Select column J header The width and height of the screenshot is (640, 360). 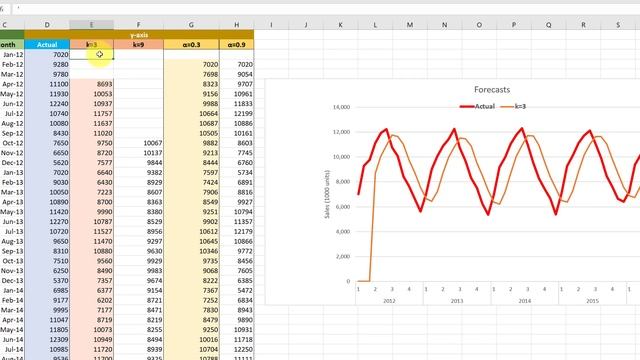point(306,25)
